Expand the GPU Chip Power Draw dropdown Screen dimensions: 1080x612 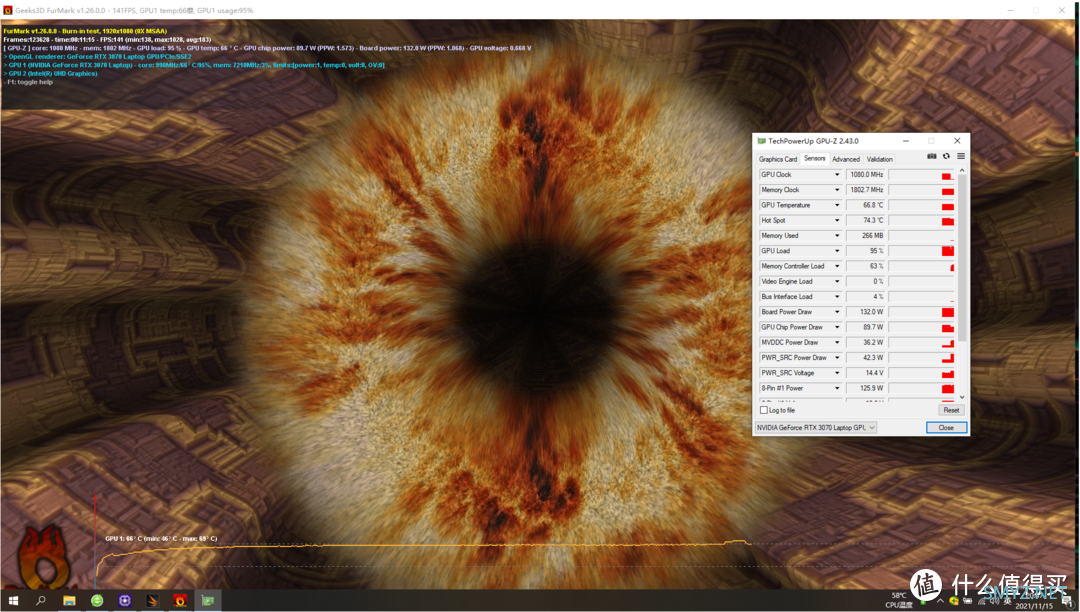click(837, 327)
